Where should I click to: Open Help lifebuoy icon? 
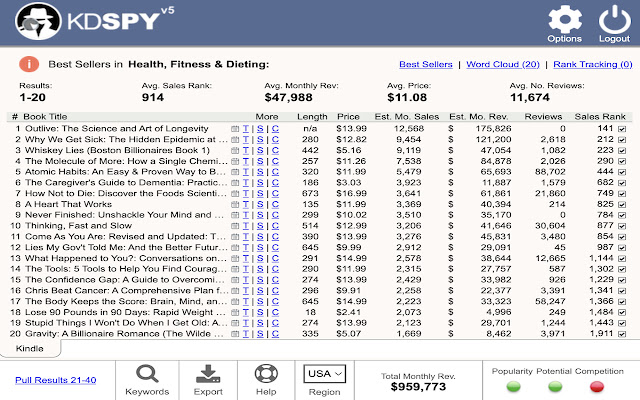point(266,373)
